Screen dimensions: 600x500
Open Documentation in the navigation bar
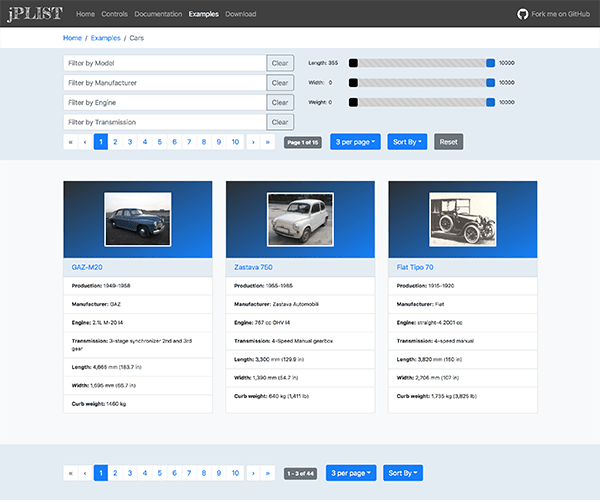coord(158,14)
